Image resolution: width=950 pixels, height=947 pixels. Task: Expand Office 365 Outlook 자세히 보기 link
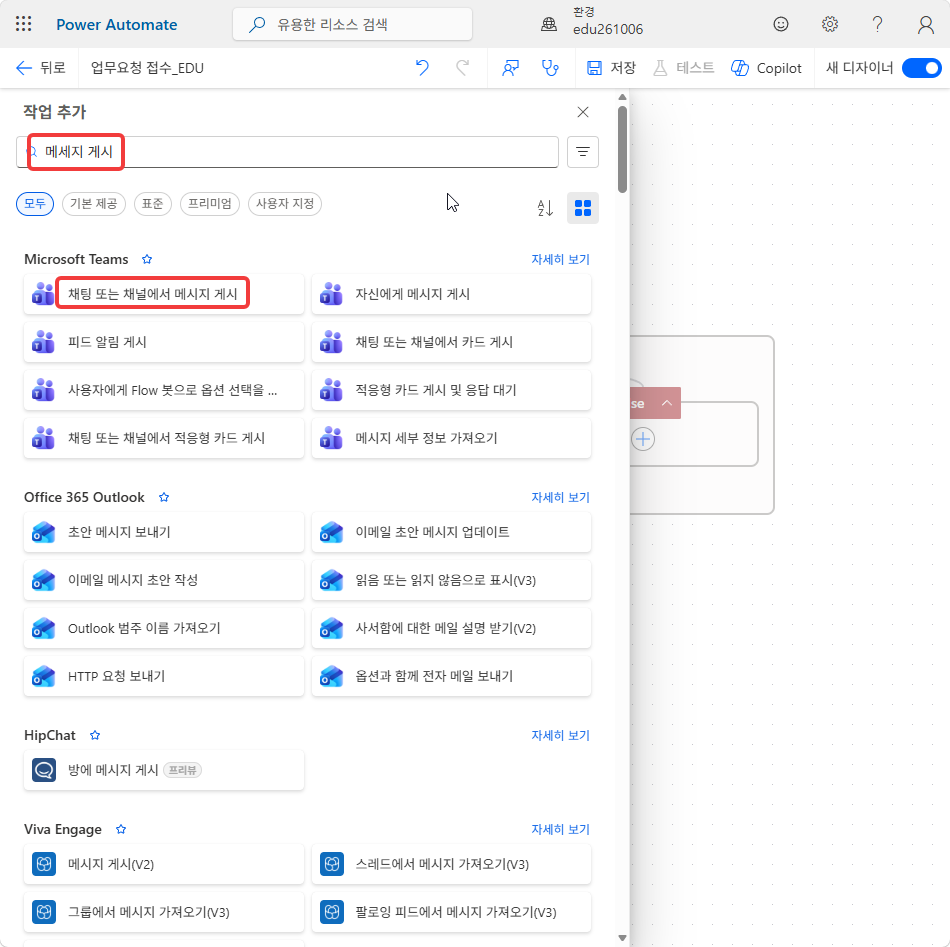point(560,497)
